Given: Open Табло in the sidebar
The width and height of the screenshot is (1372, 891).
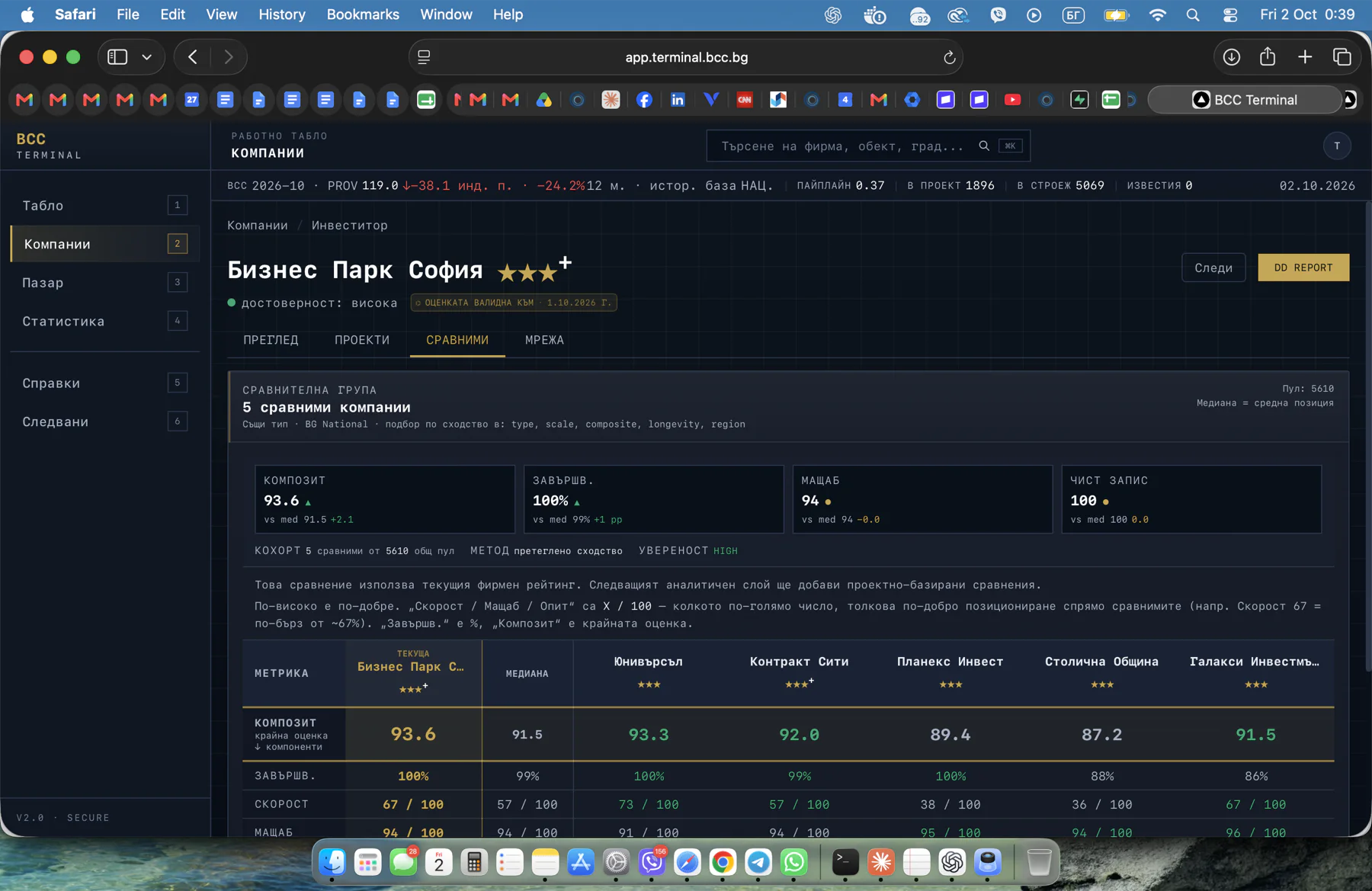Looking at the screenshot, I should point(104,205).
